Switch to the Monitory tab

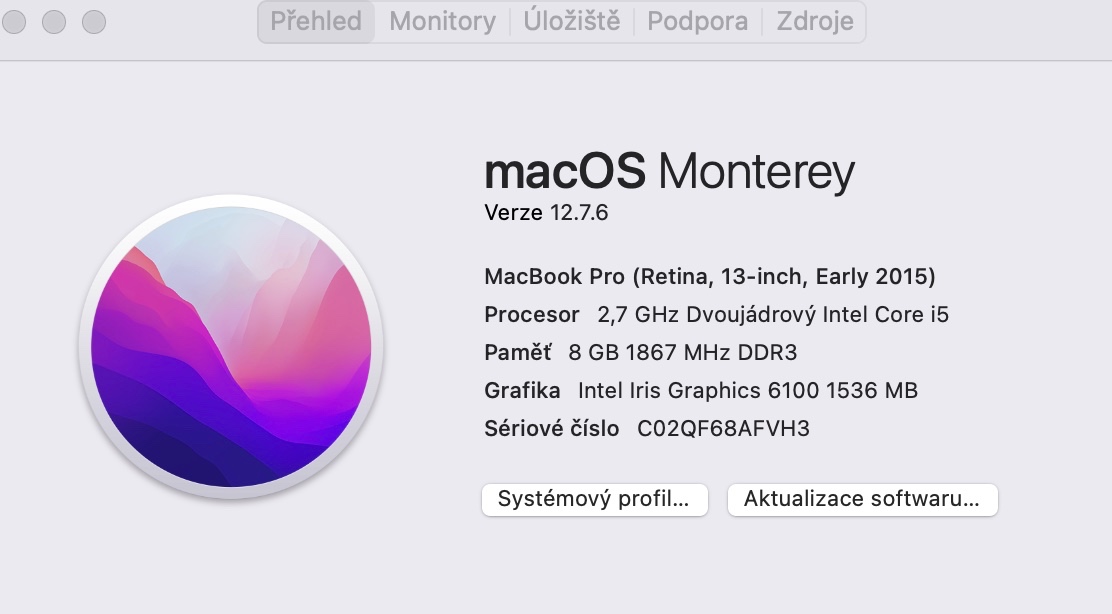point(441,21)
